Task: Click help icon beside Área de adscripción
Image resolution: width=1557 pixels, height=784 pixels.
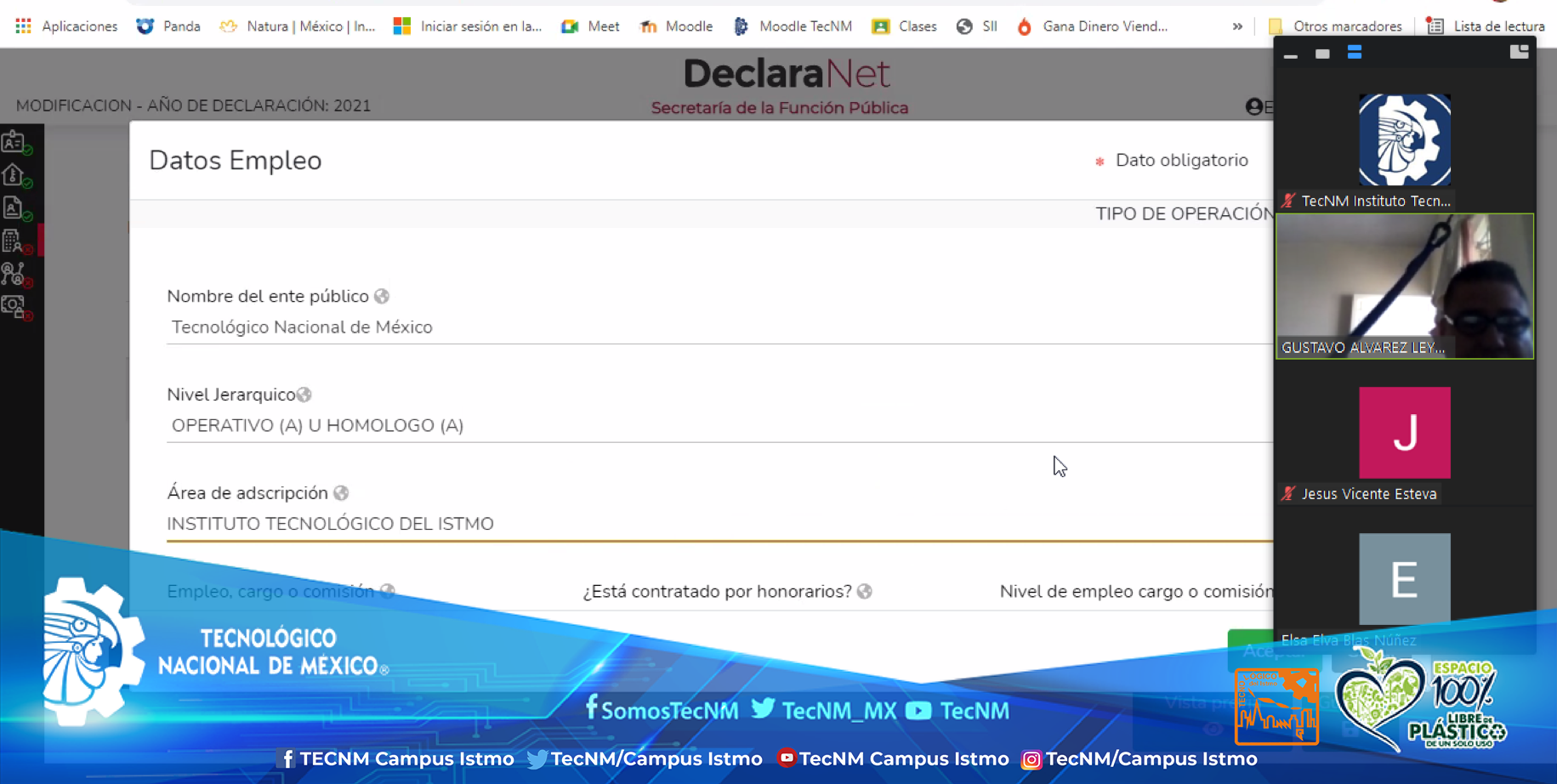Action: (x=341, y=493)
